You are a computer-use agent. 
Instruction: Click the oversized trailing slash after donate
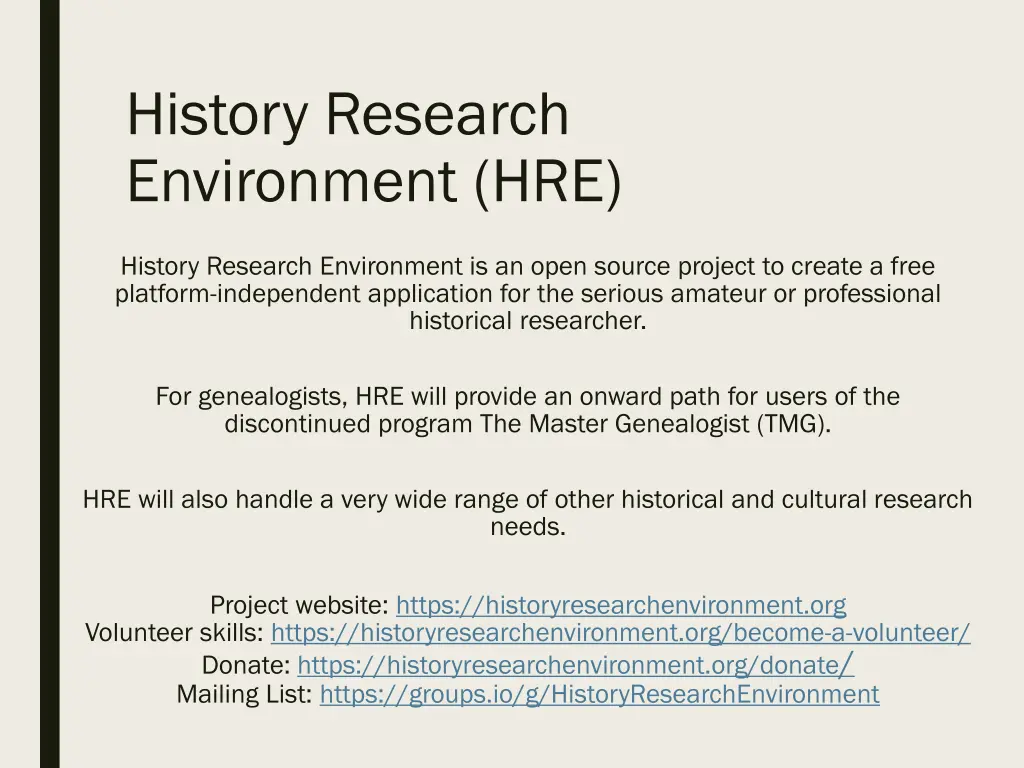[847, 662]
